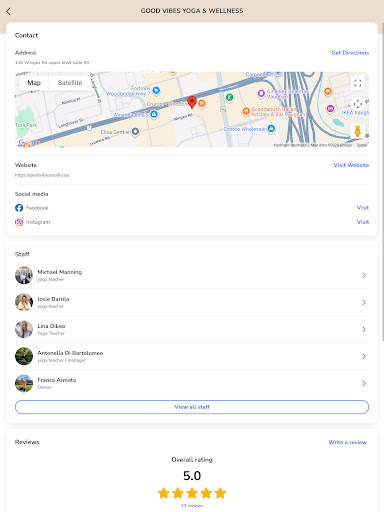Click Elisa Gentile map marker
384x512 pixels.
click(x=135, y=132)
